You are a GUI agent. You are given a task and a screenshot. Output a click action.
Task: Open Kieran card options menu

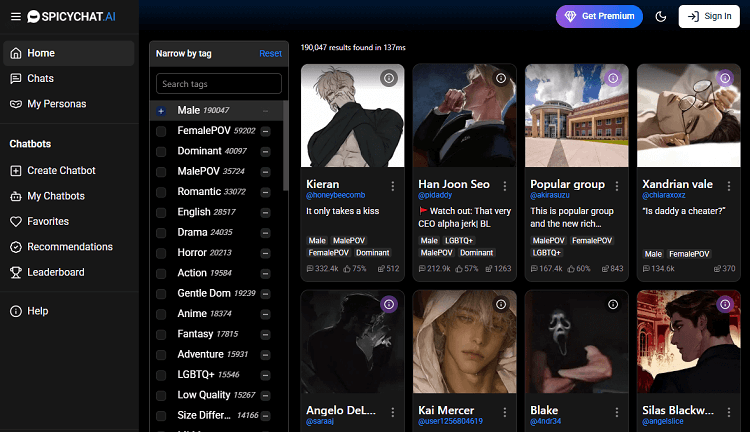tap(393, 186)
